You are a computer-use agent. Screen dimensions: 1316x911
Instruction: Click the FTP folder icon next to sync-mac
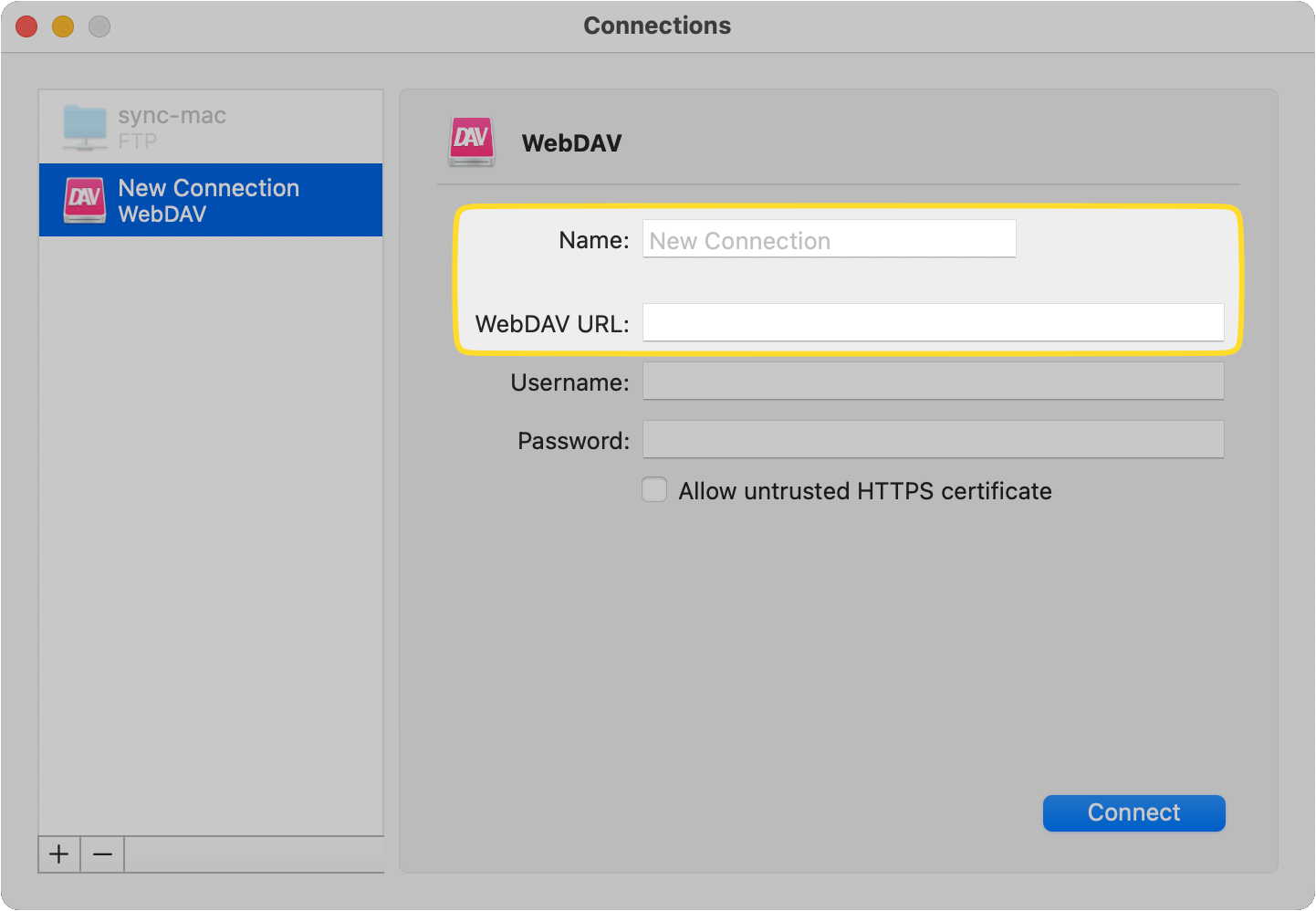(85, 127)
